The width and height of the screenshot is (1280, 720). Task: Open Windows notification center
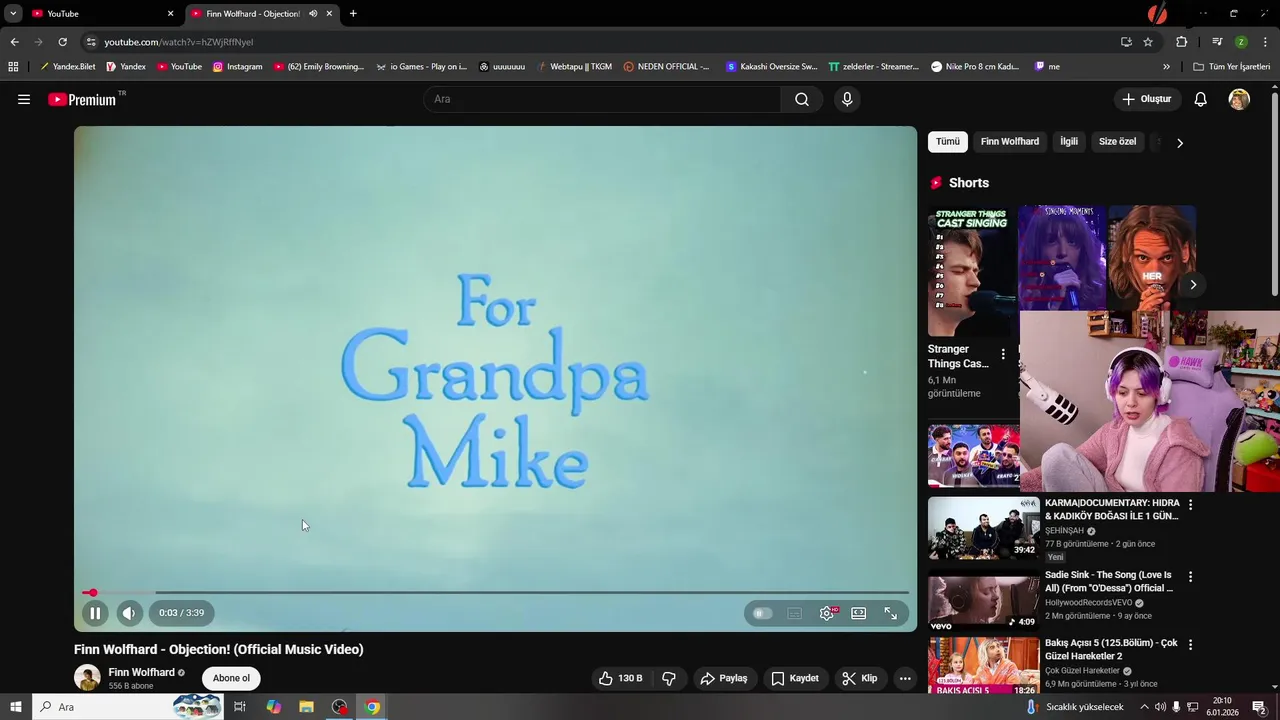(x=1259, y=707)
